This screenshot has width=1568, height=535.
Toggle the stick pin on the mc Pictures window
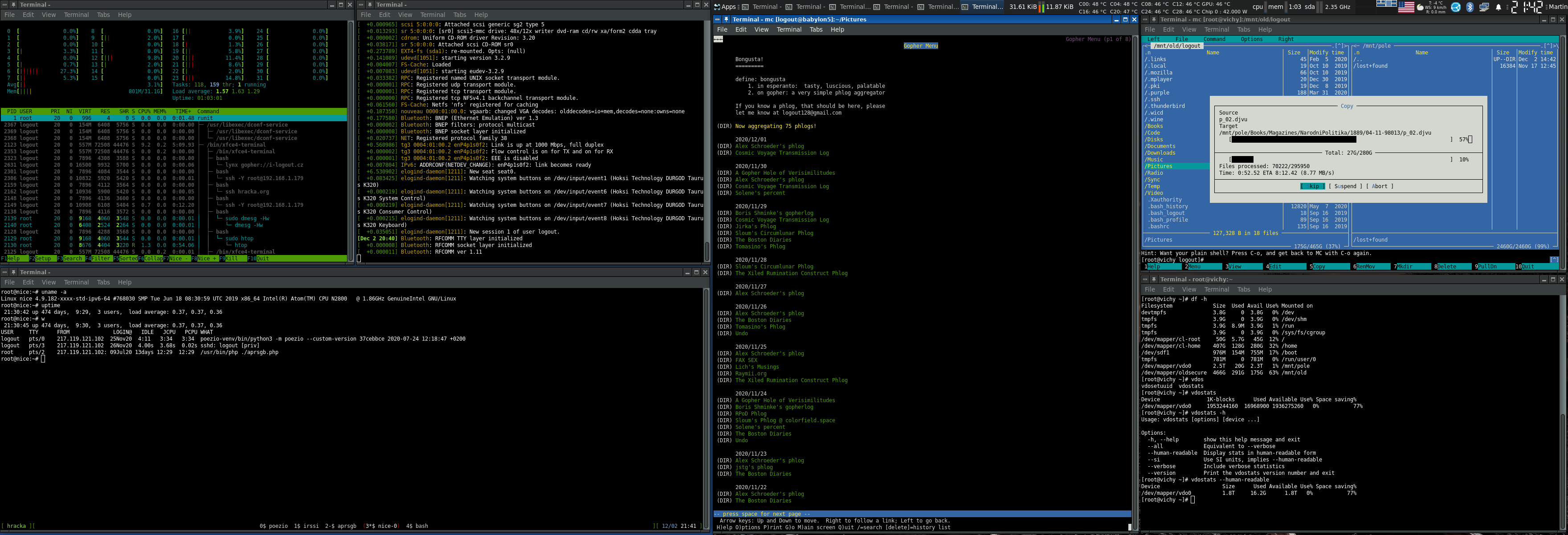click(x=726, y=20)
